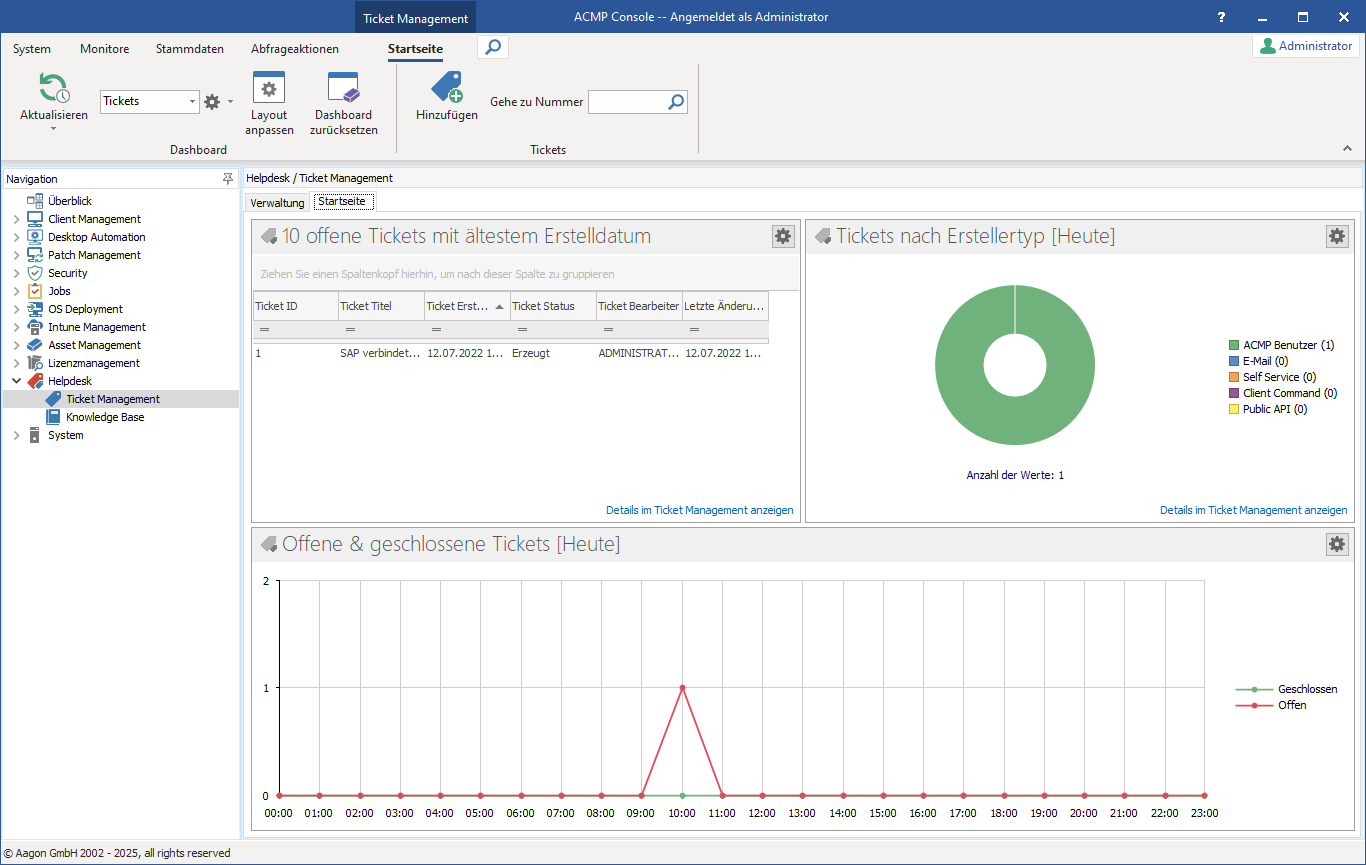This screenshot has width=1366, height=865.
Task: Click the green ACMP Benutzer legend swatch
Action: pos(1235,344)
